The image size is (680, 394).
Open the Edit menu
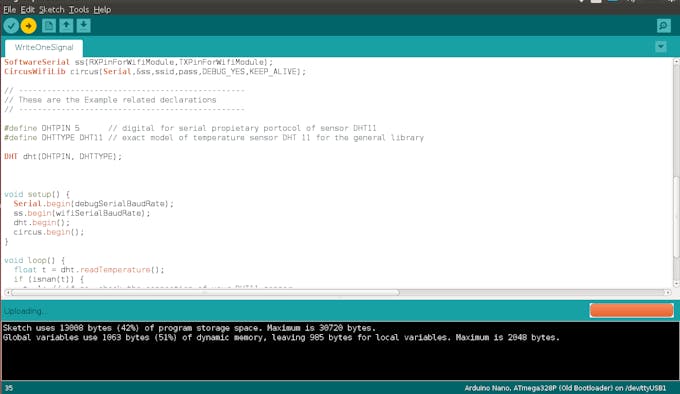[27, 10]
